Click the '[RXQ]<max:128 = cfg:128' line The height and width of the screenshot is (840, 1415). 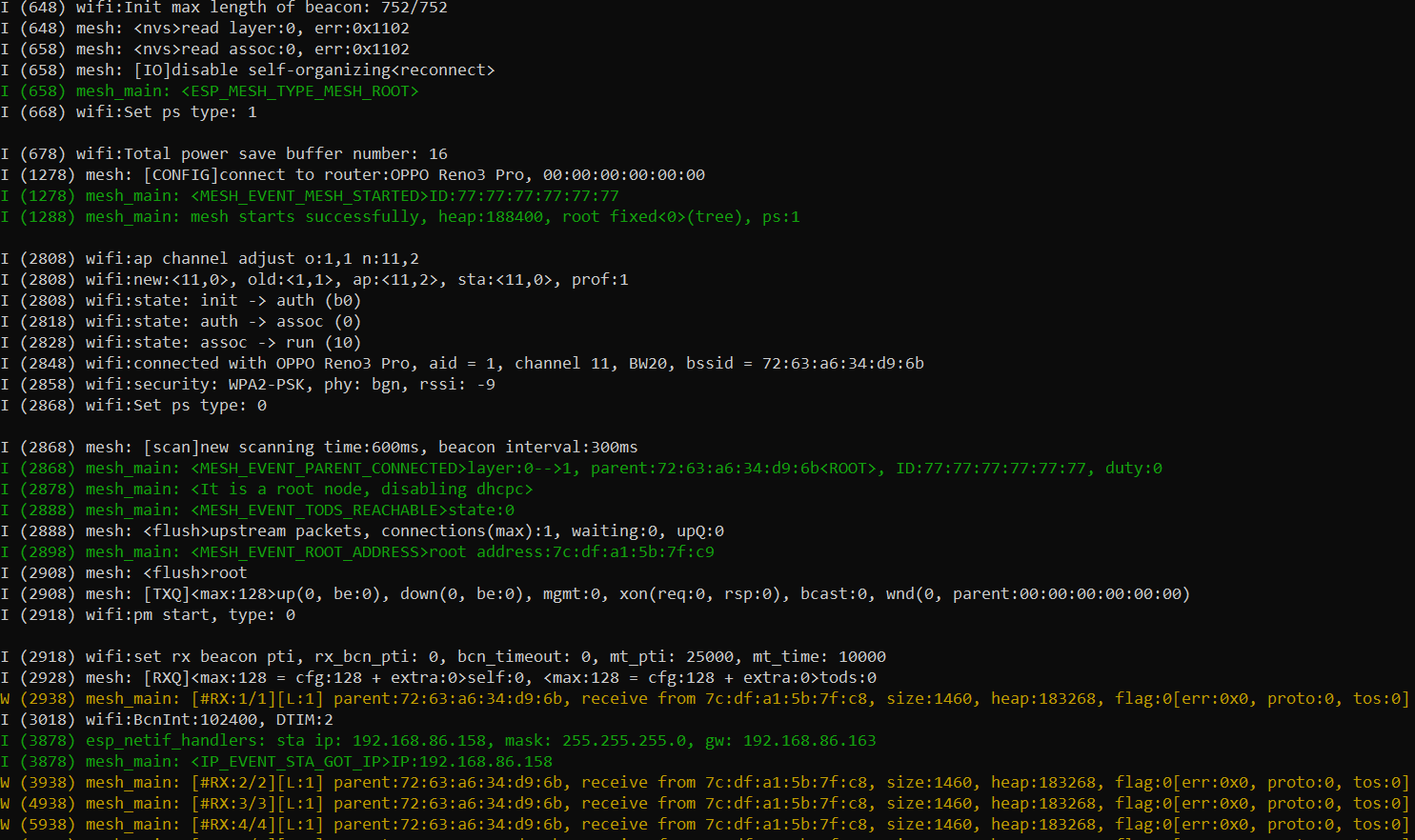438,678
